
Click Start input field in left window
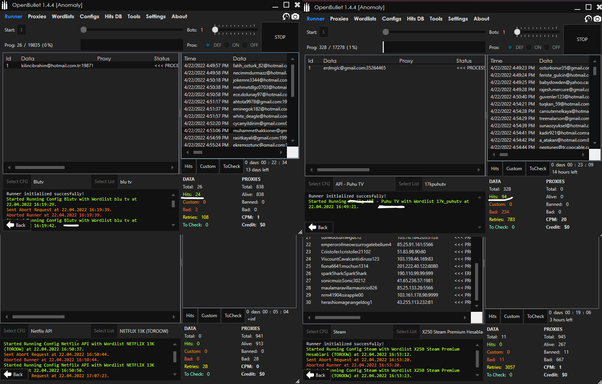click(x=22, y=30)
